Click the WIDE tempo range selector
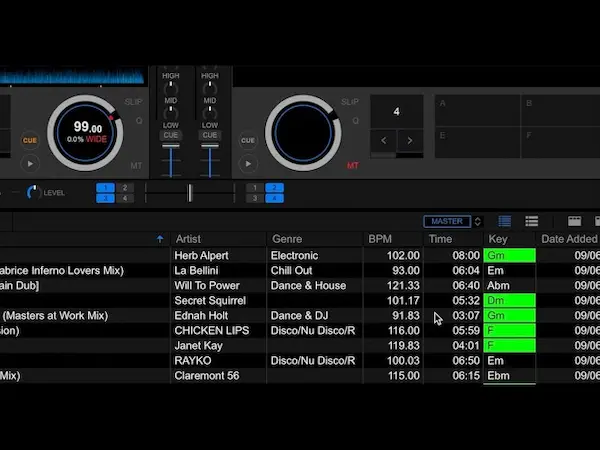600x450 pixels. [96, 139]
